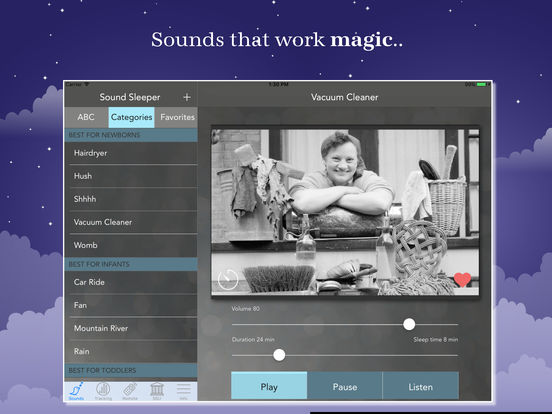Toggle the red heart favorite icon

click(x=462, y=280)
